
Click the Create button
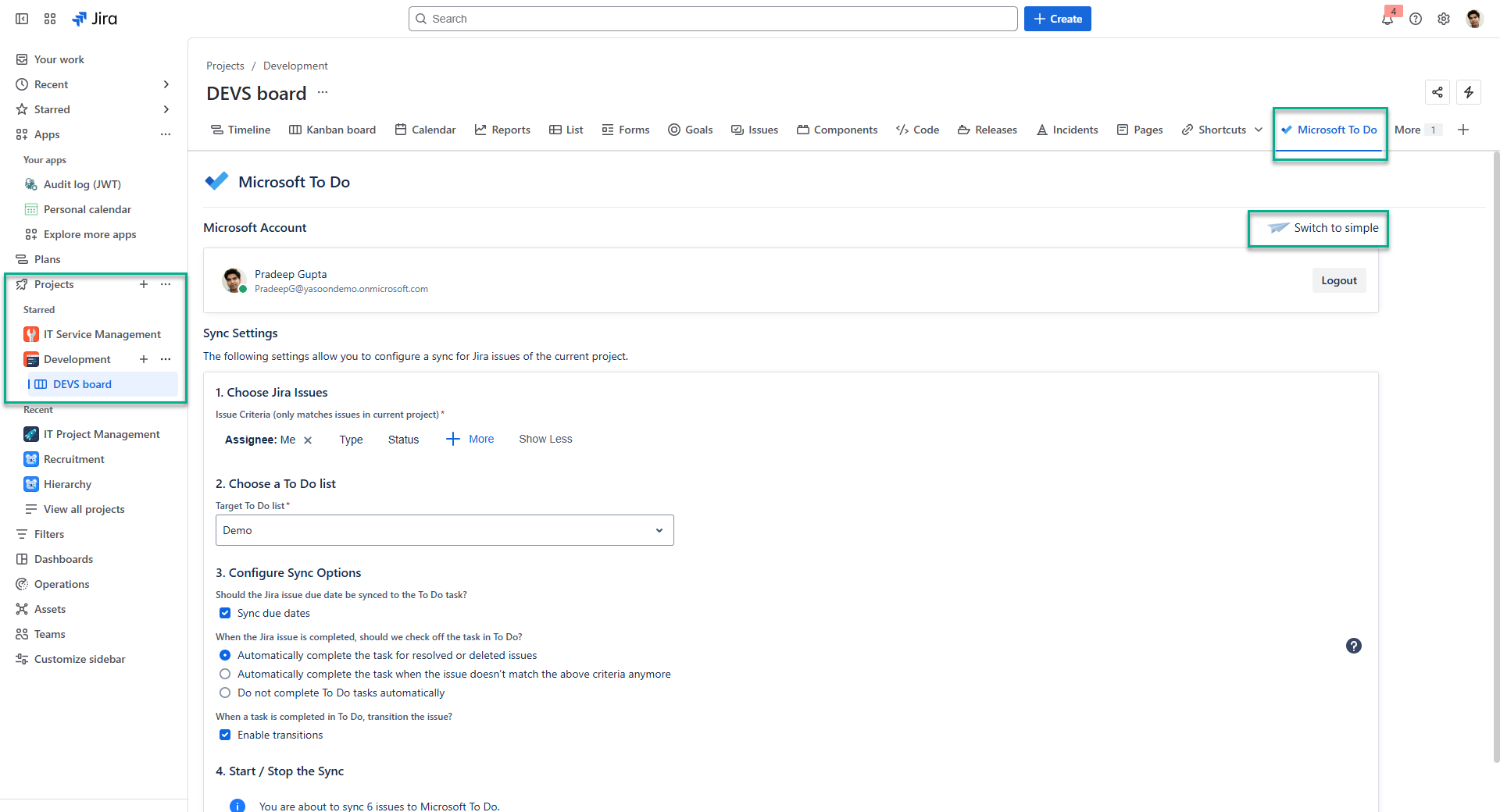[1058, 19]
